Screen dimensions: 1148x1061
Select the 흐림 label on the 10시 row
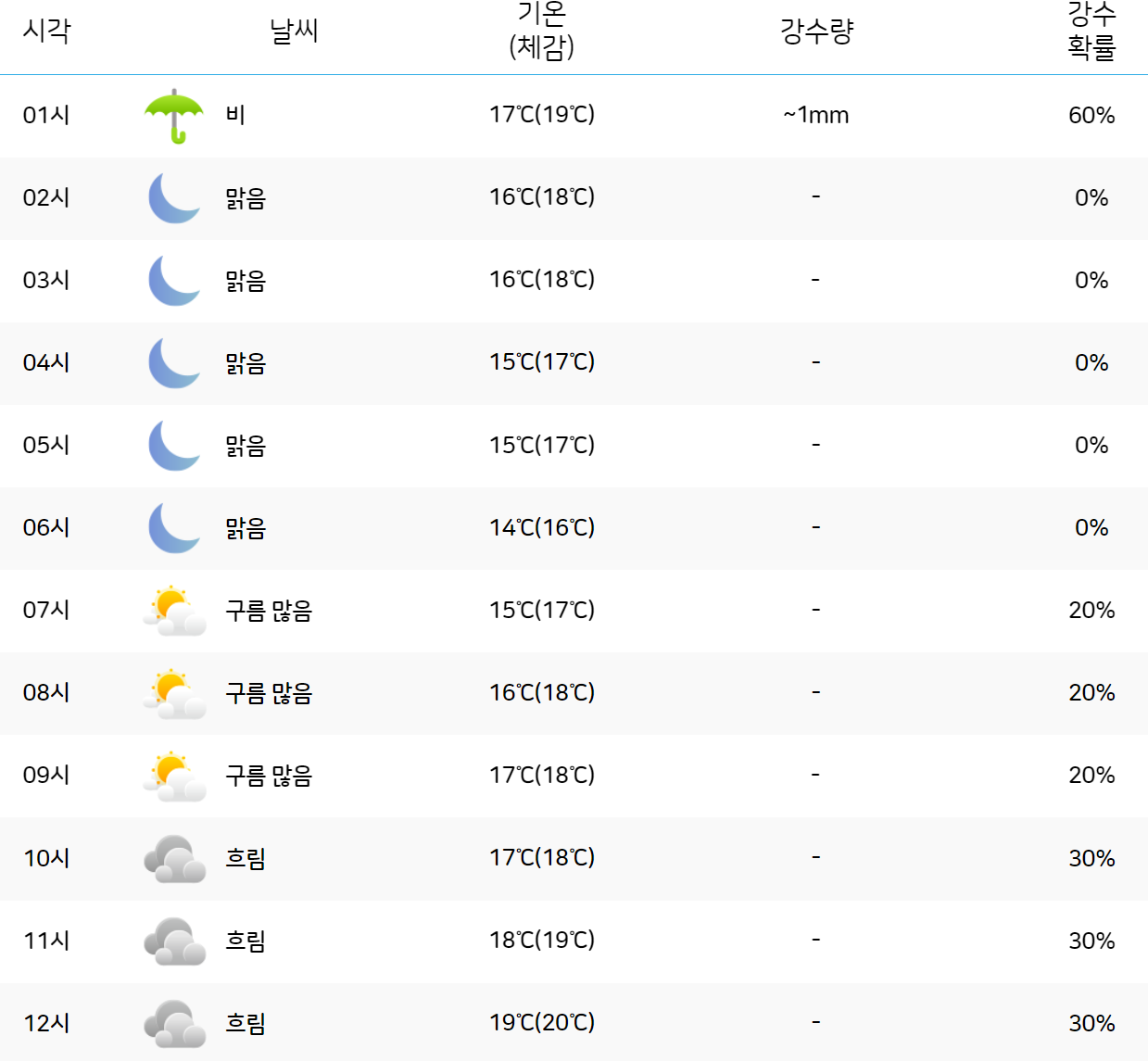click(245, 857)
